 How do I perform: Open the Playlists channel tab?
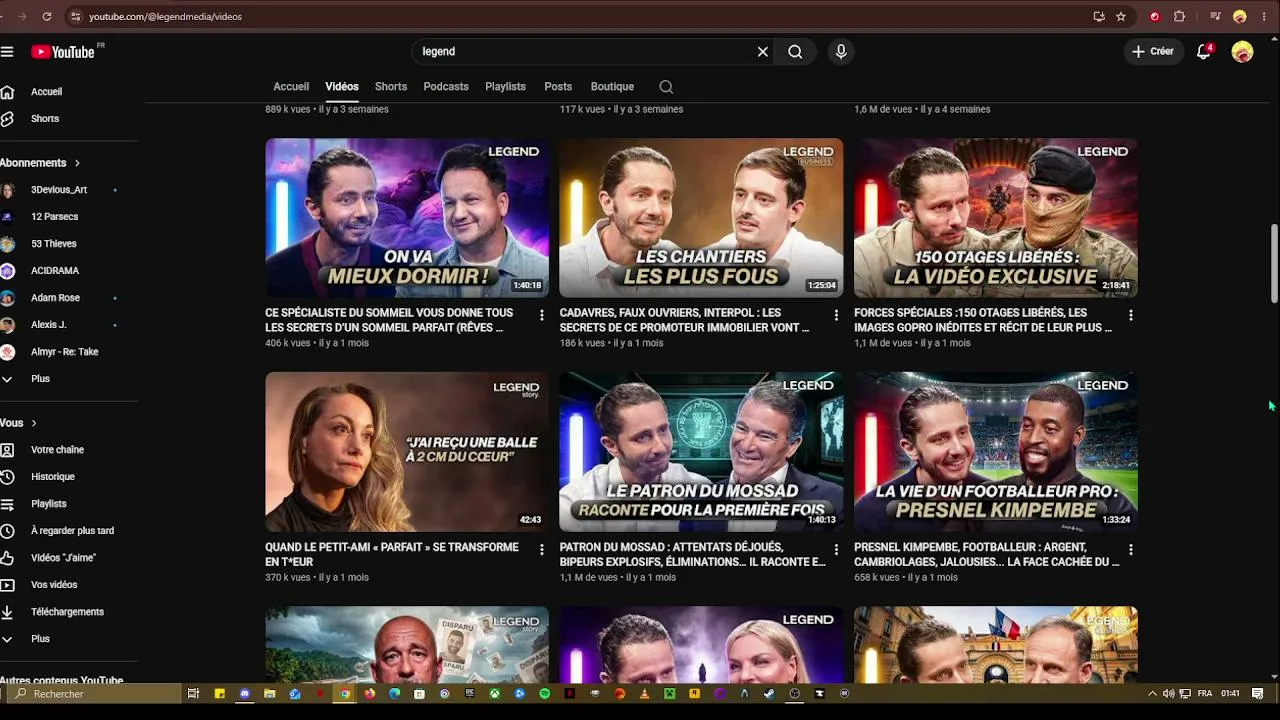[505, 87]
